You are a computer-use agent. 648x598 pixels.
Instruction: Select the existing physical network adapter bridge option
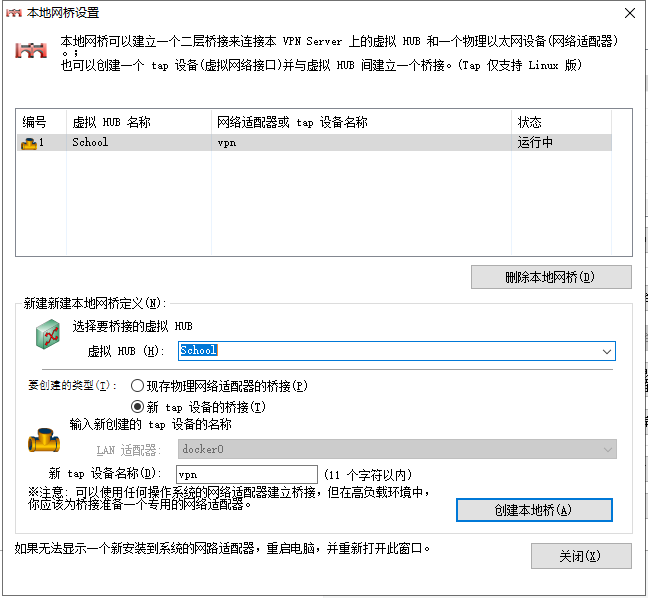click(138, 385)
